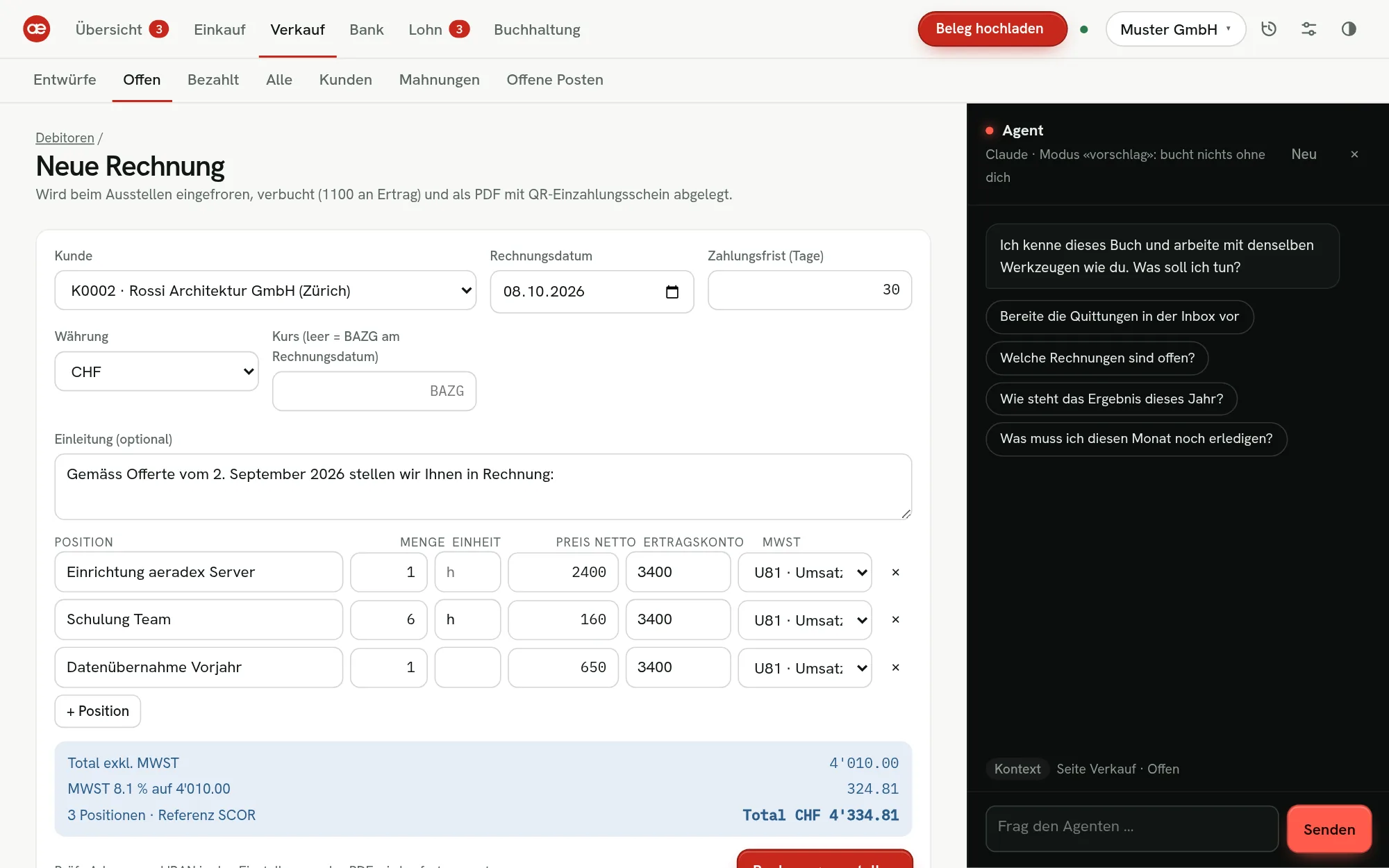The width and height of the screenshot is (1389, 868).
Task: Click the Senden button
Action: [x=1329, y=829]
